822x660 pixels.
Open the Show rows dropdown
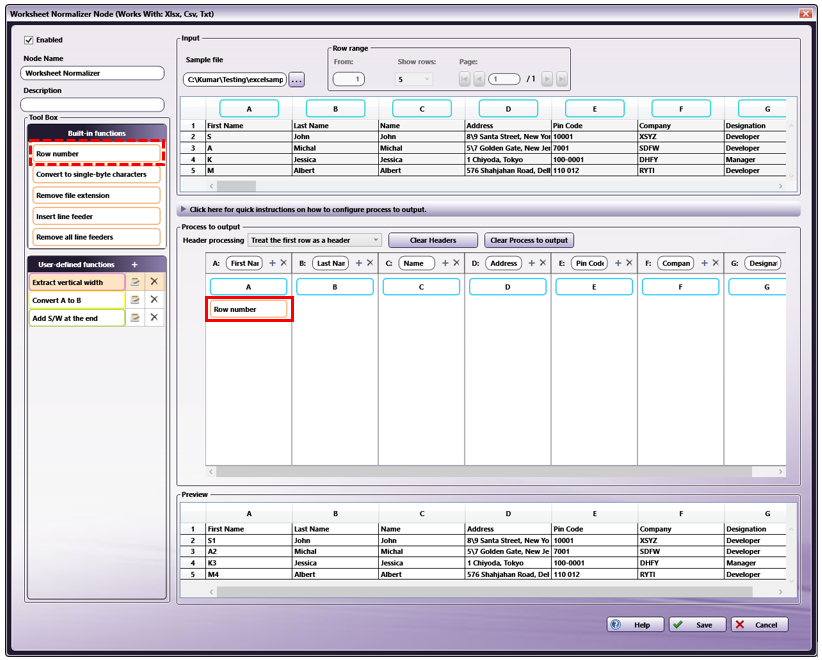414,79
